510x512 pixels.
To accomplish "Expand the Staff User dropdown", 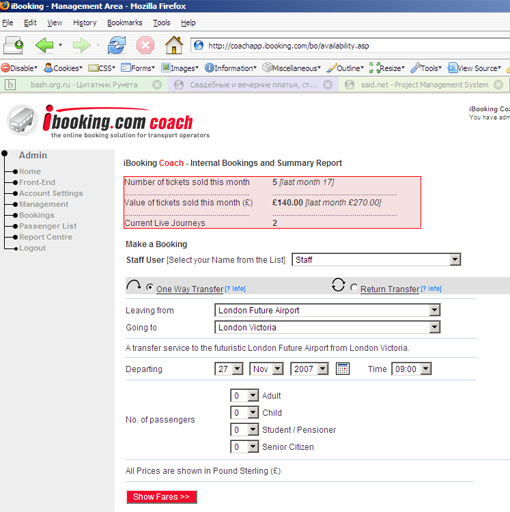I will tap(376, 260).
